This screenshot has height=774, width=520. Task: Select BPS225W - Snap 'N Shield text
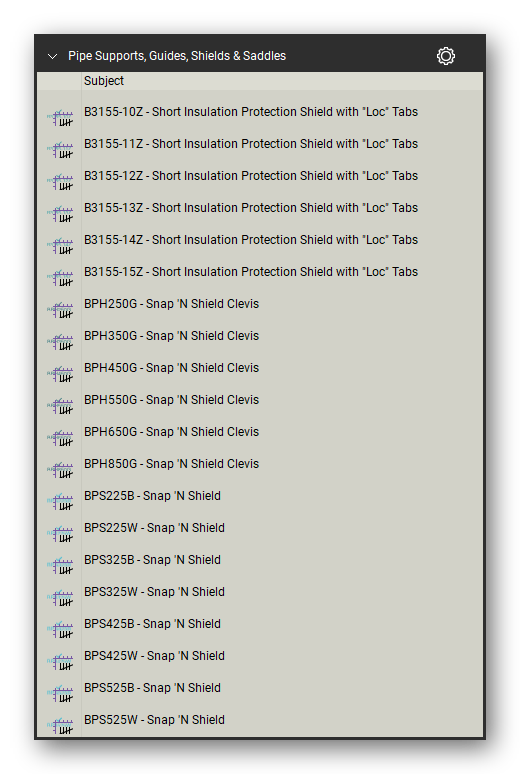pyautogui.click(x=154, y=528)
